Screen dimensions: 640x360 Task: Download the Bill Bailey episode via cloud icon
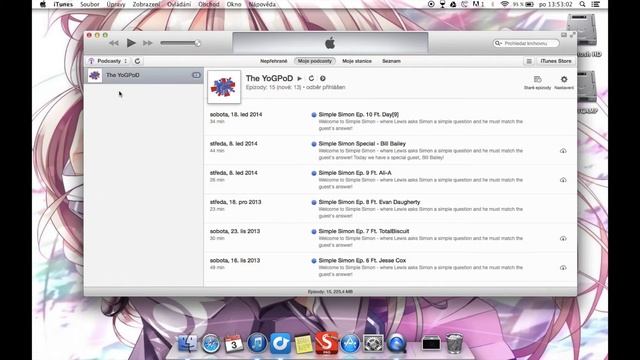(x=563, y=151)
